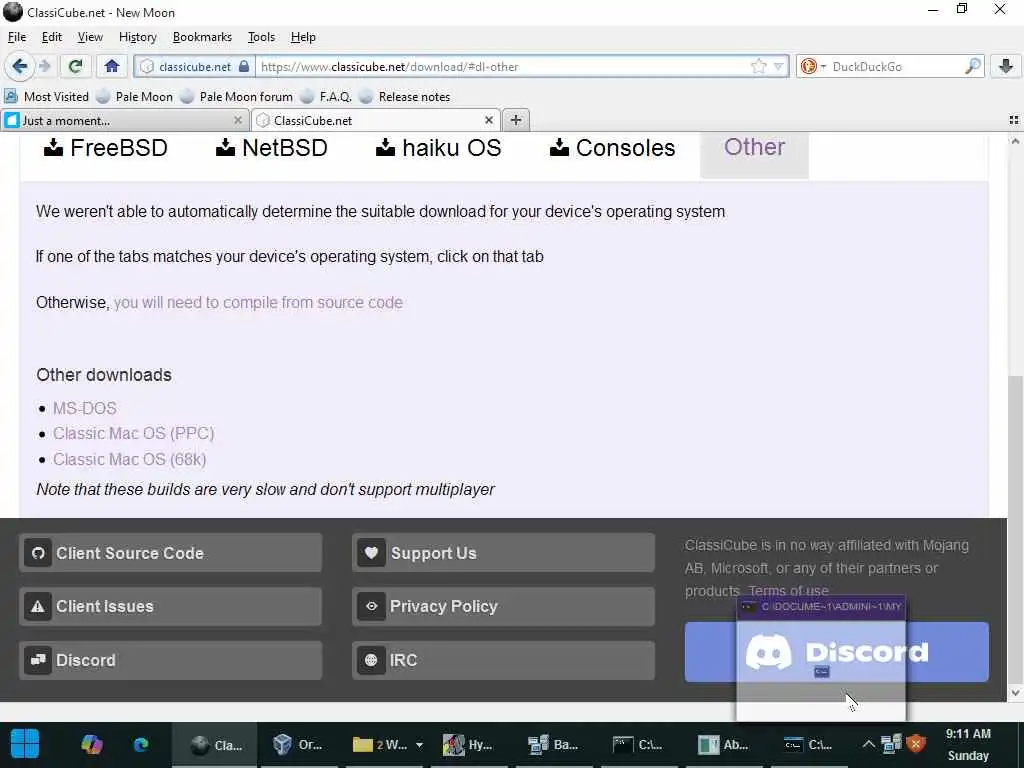Open the '2 W...' folder taskbar group
The height and width of the screenshot is (768, 1024).
(387, 744)
